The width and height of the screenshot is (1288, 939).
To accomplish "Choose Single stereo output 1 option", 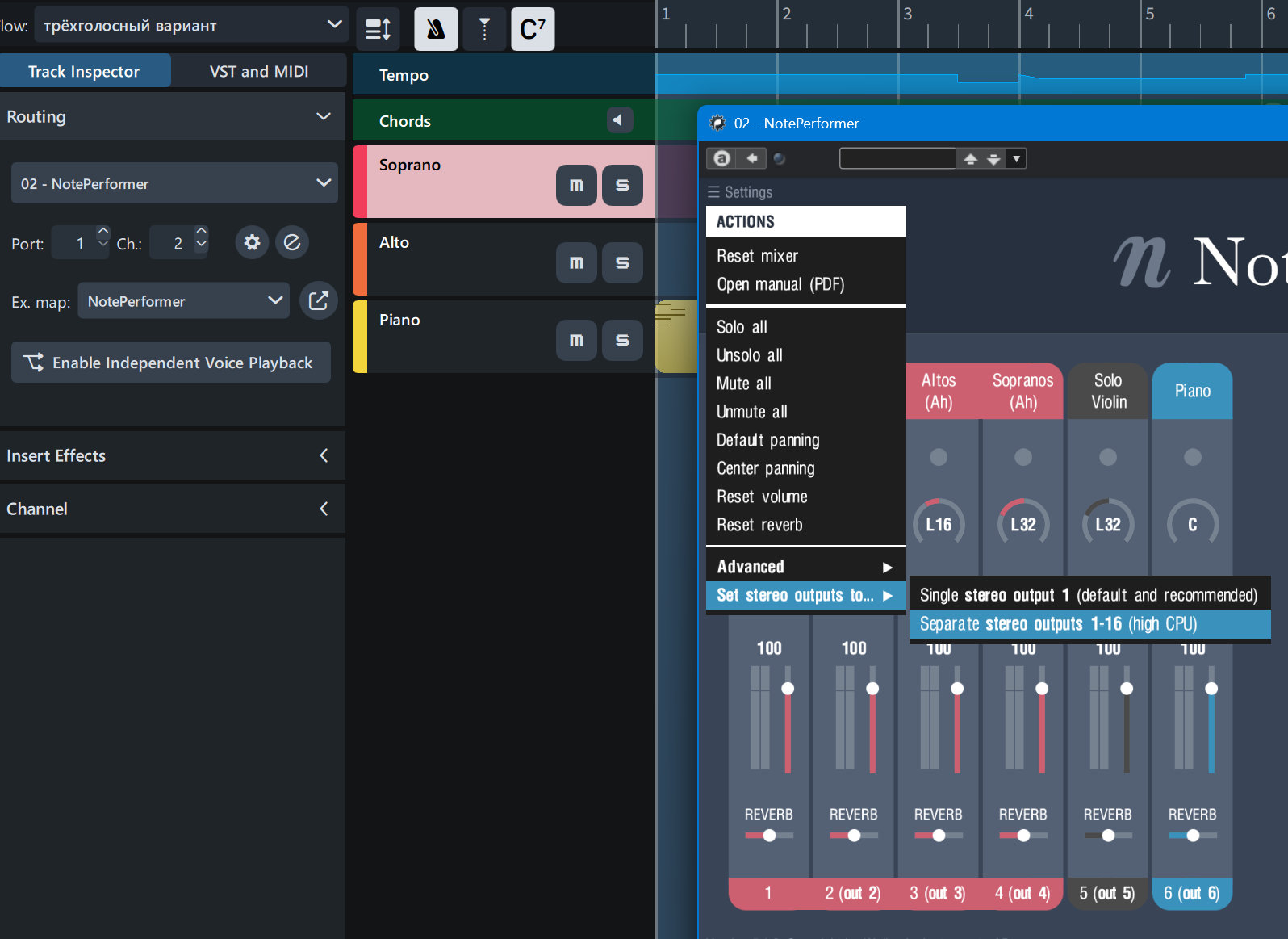I will [1090, 595].
